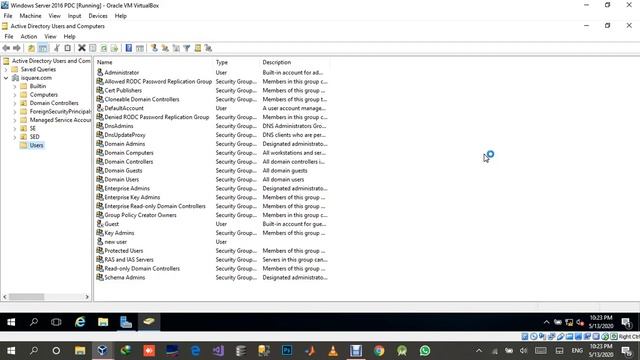Image resolution: width=640 pixels, height=360 pixels.
Task: Open the VirtualBox Input menu
Action: coord(74,16)
